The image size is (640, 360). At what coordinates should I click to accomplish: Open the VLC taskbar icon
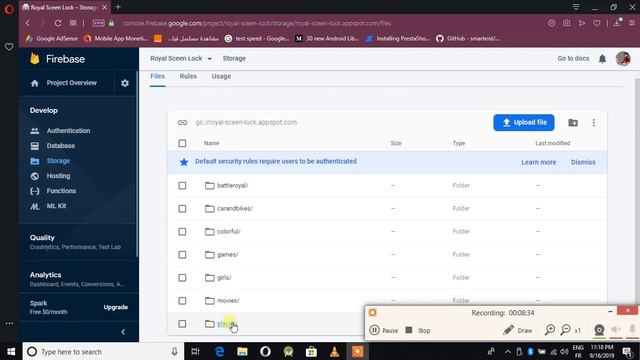point(334,351)
